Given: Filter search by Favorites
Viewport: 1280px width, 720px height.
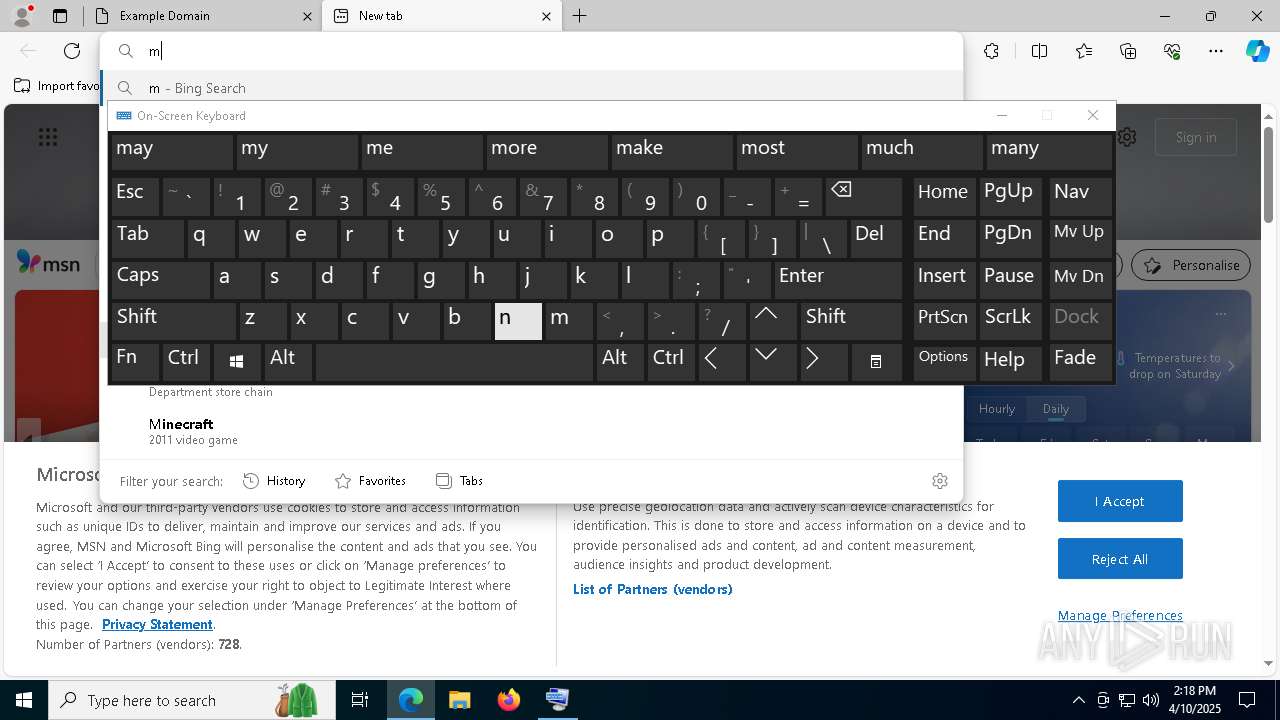Looking at the screenshot, I should [370, 481].
